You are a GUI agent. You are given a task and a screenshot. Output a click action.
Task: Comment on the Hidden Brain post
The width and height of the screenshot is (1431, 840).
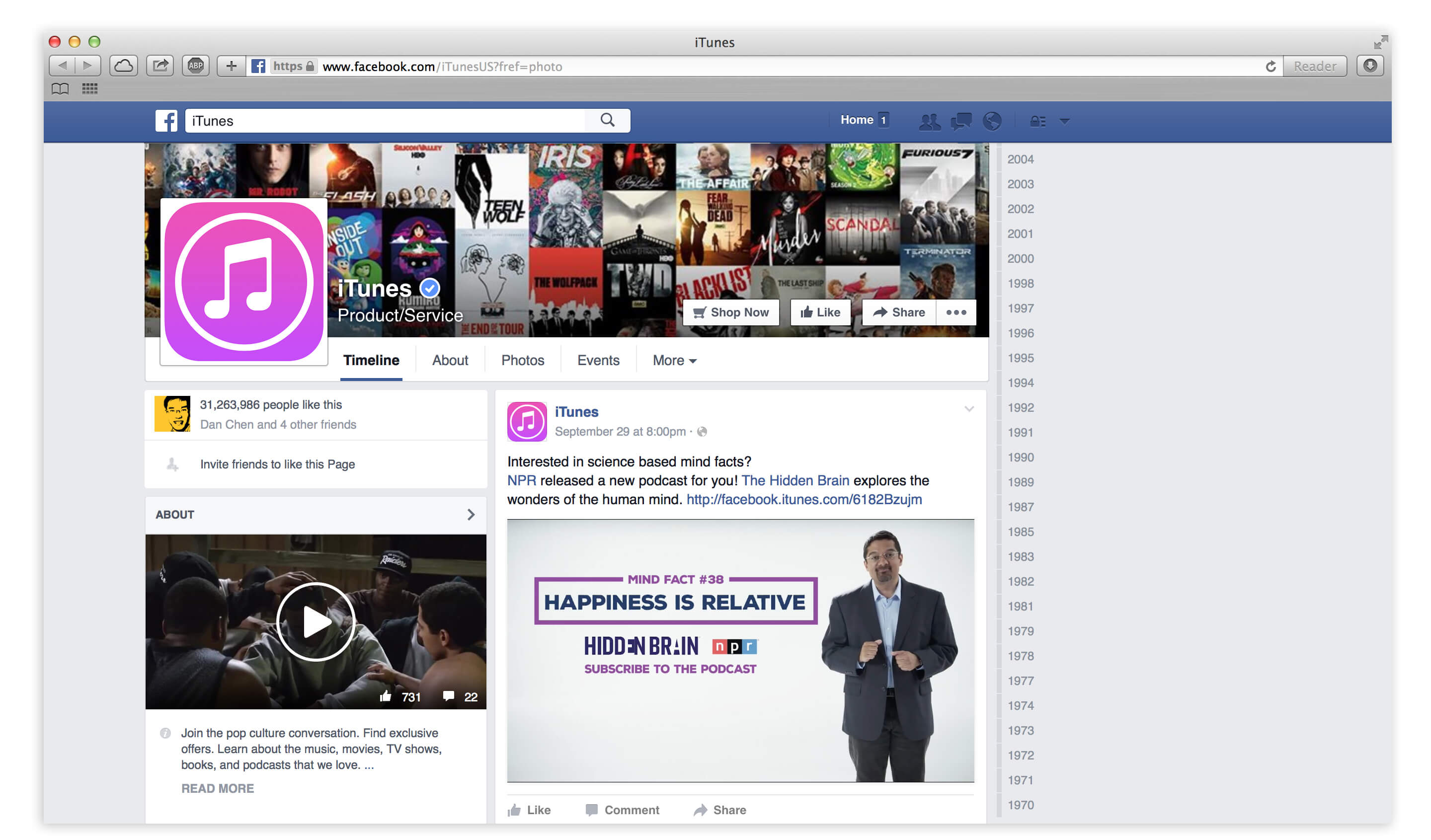pos(623,810)
